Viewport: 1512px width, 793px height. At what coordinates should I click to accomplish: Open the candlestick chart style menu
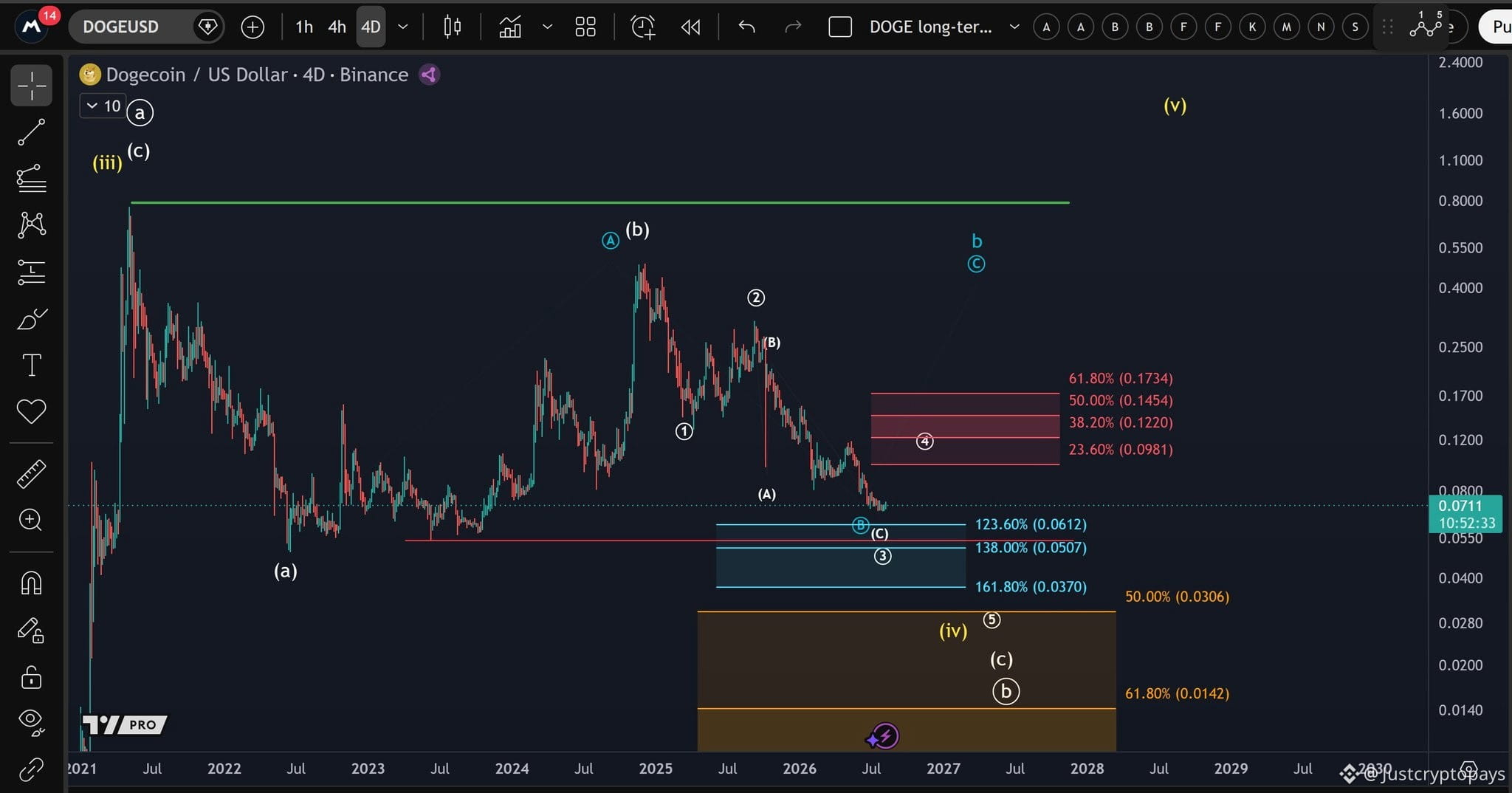click(x=452, y=27)
